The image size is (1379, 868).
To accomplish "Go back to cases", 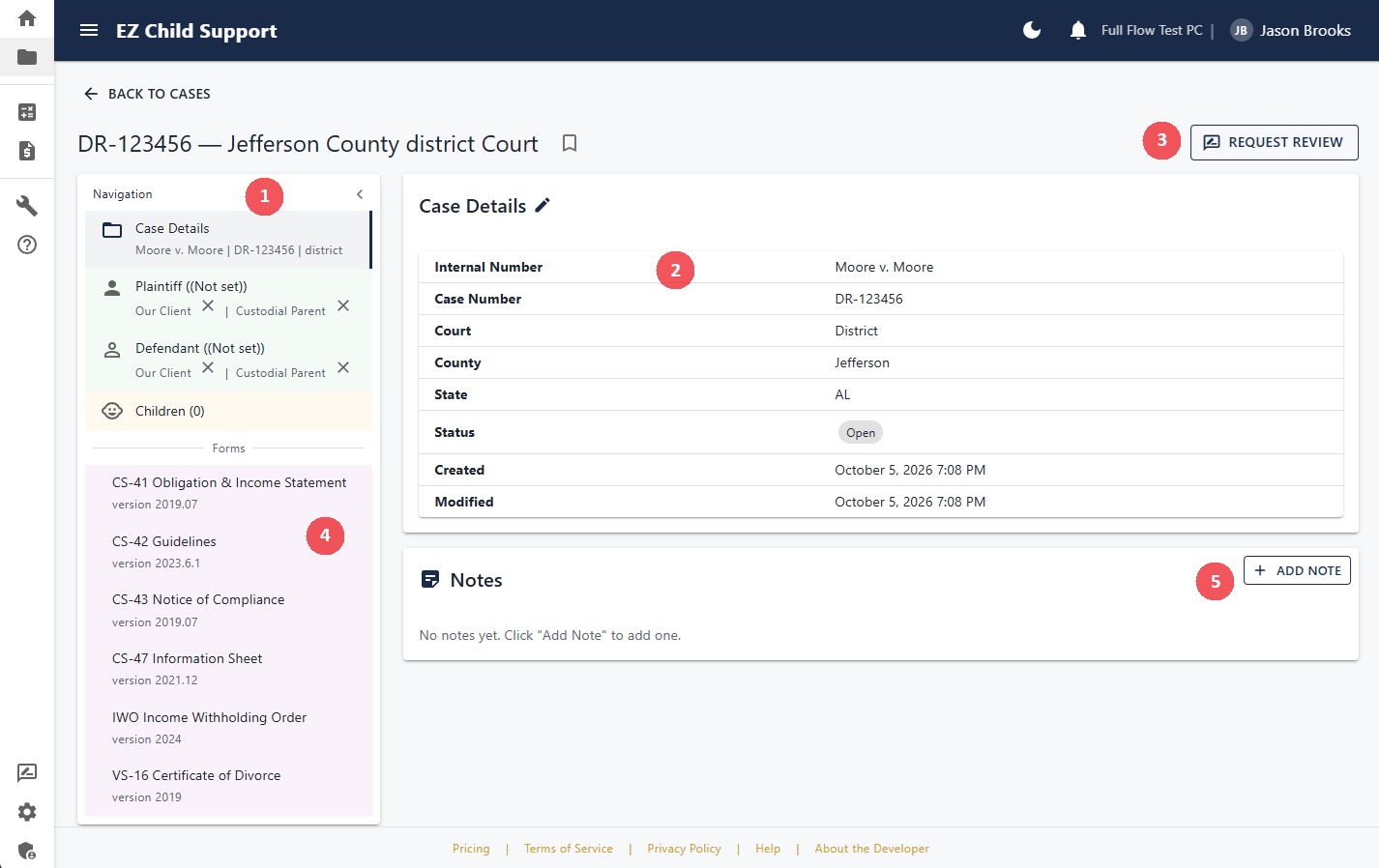I will [x=147, y=94].
